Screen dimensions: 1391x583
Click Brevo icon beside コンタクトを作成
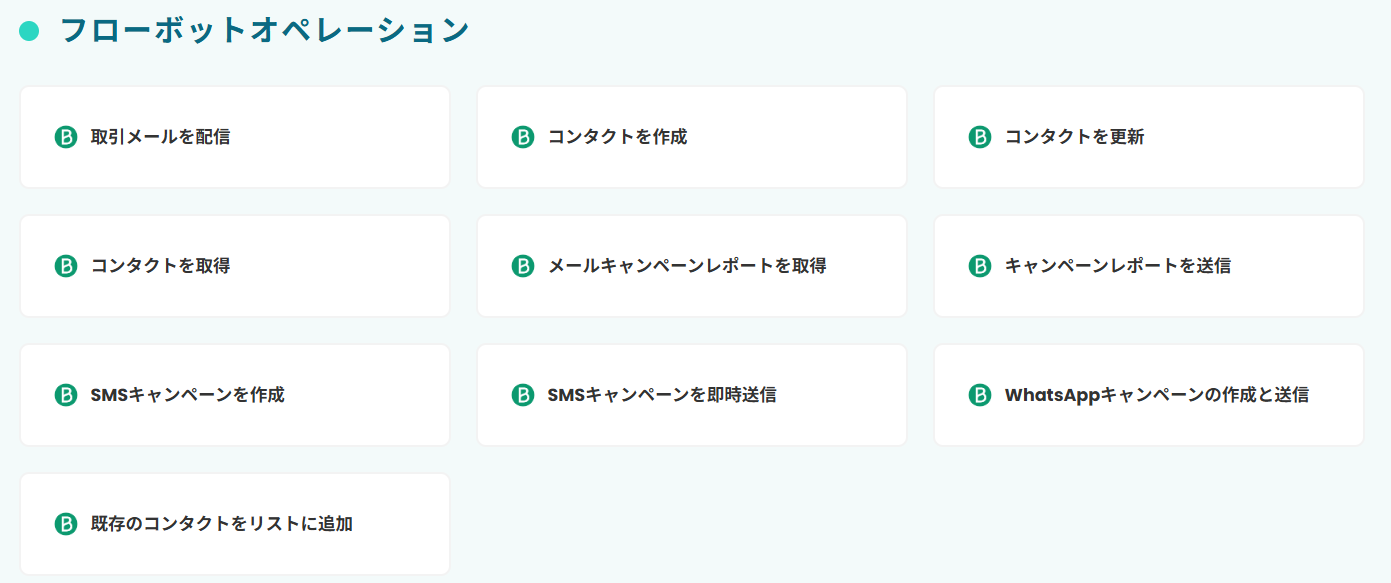point(523,137)
